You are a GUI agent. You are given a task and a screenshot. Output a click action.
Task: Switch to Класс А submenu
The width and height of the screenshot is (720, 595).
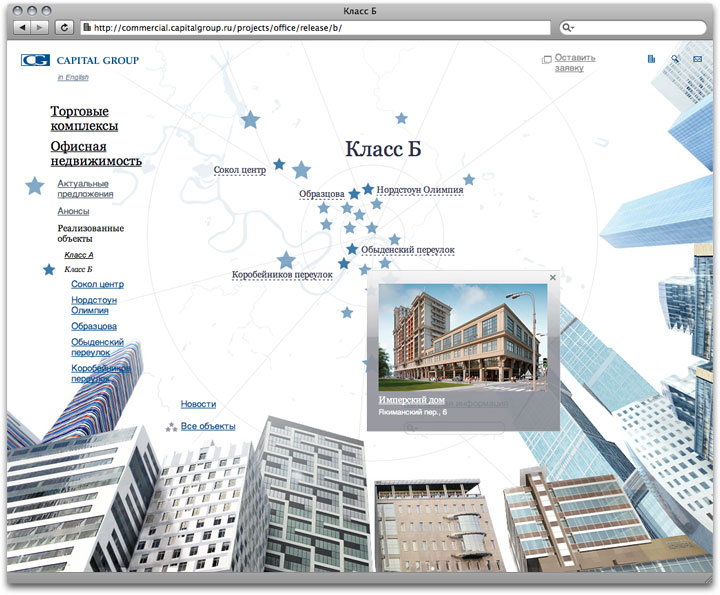click(x=79, y=255)
